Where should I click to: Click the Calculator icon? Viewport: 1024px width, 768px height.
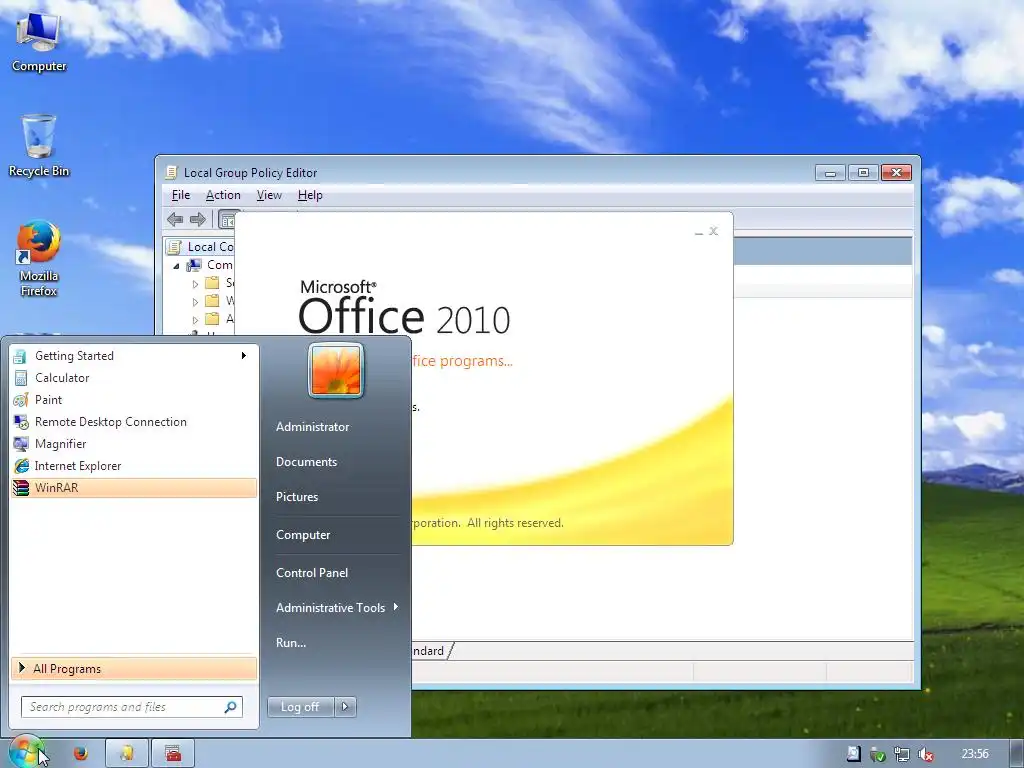tap(21, 378)
